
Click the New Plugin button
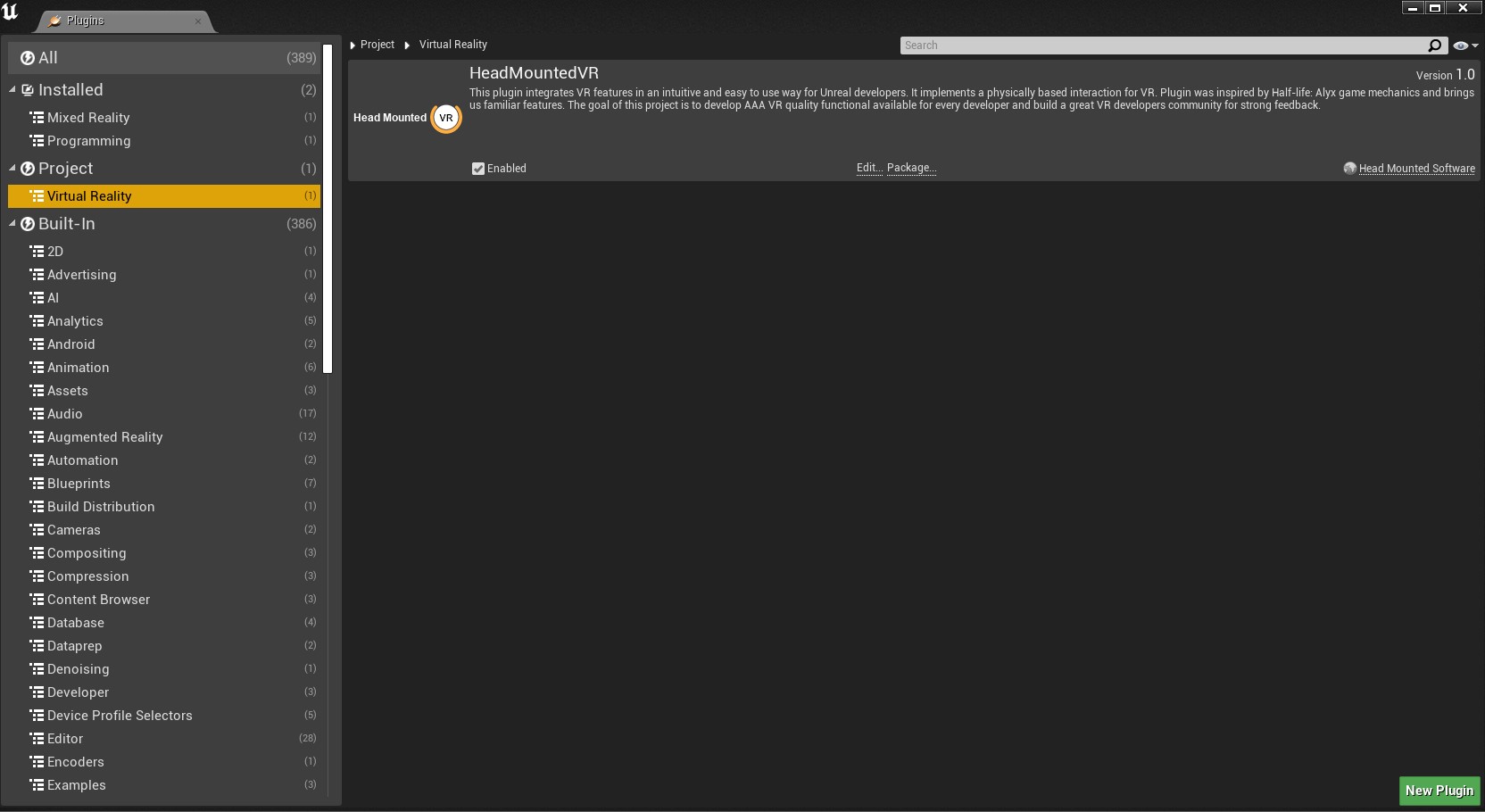1439,791
